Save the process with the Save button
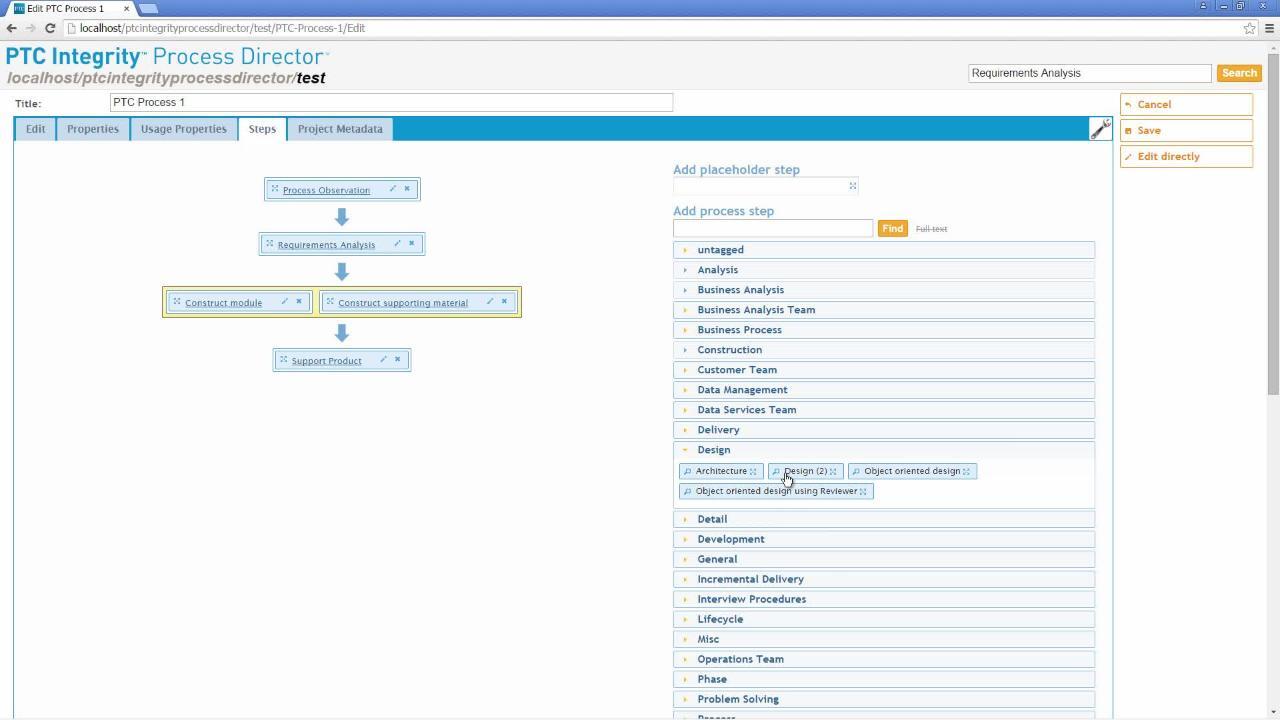The image size is (1280, 720). pyautogui.click(x=1186, y=130)
